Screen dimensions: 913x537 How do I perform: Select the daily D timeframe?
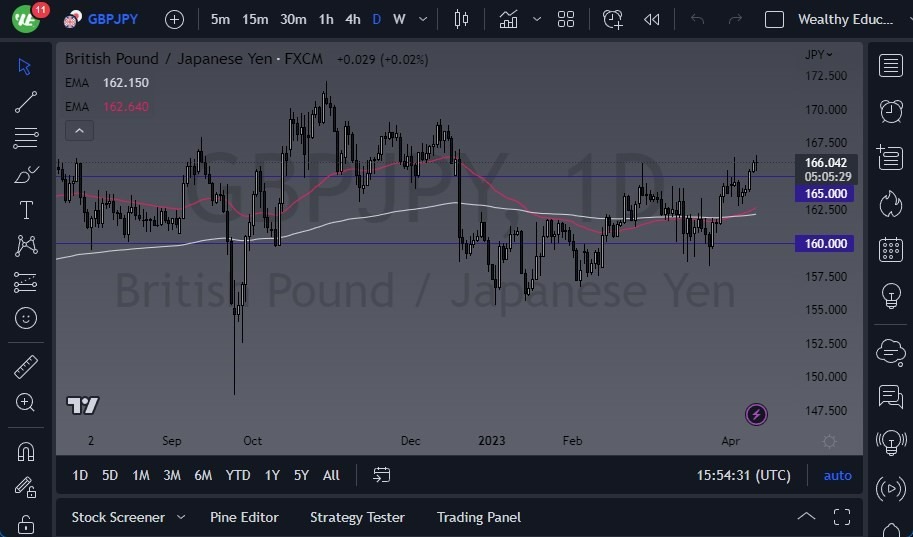(377, 19)
